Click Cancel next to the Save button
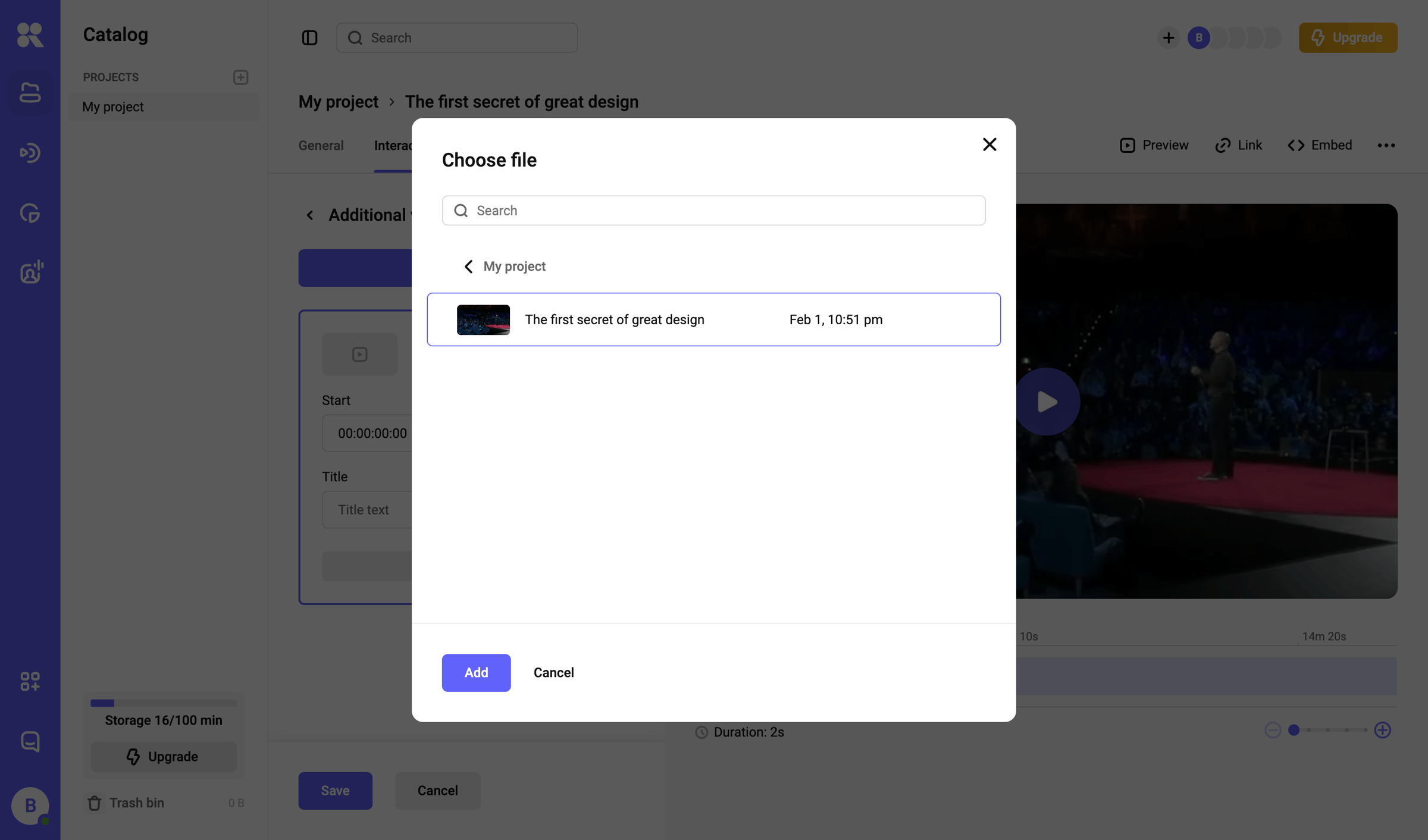1428x840 pixels. pyautogui.click(x=438, y=791)
